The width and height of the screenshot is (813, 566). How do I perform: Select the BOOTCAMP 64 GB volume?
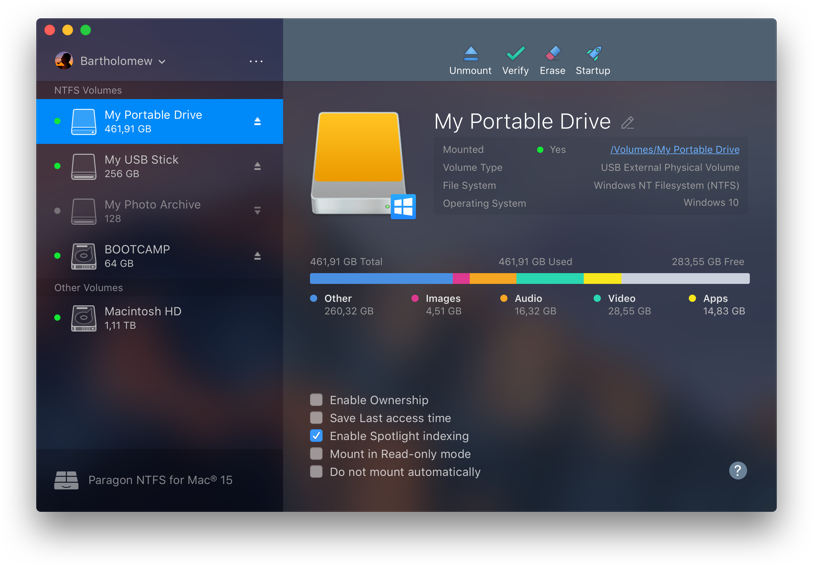(x=160, y=256)
